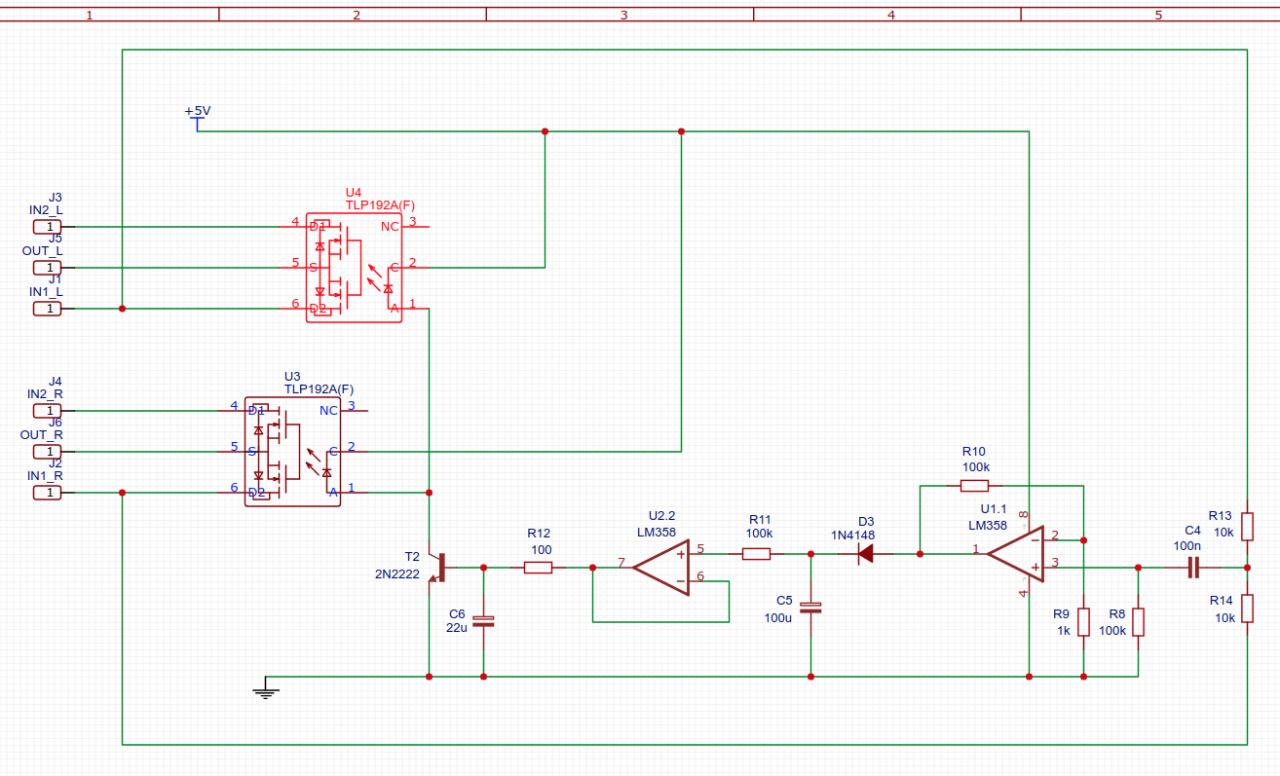Select the C5 capacitor symbol
This screenshot has width=1280, height=776.
point(811,607)
